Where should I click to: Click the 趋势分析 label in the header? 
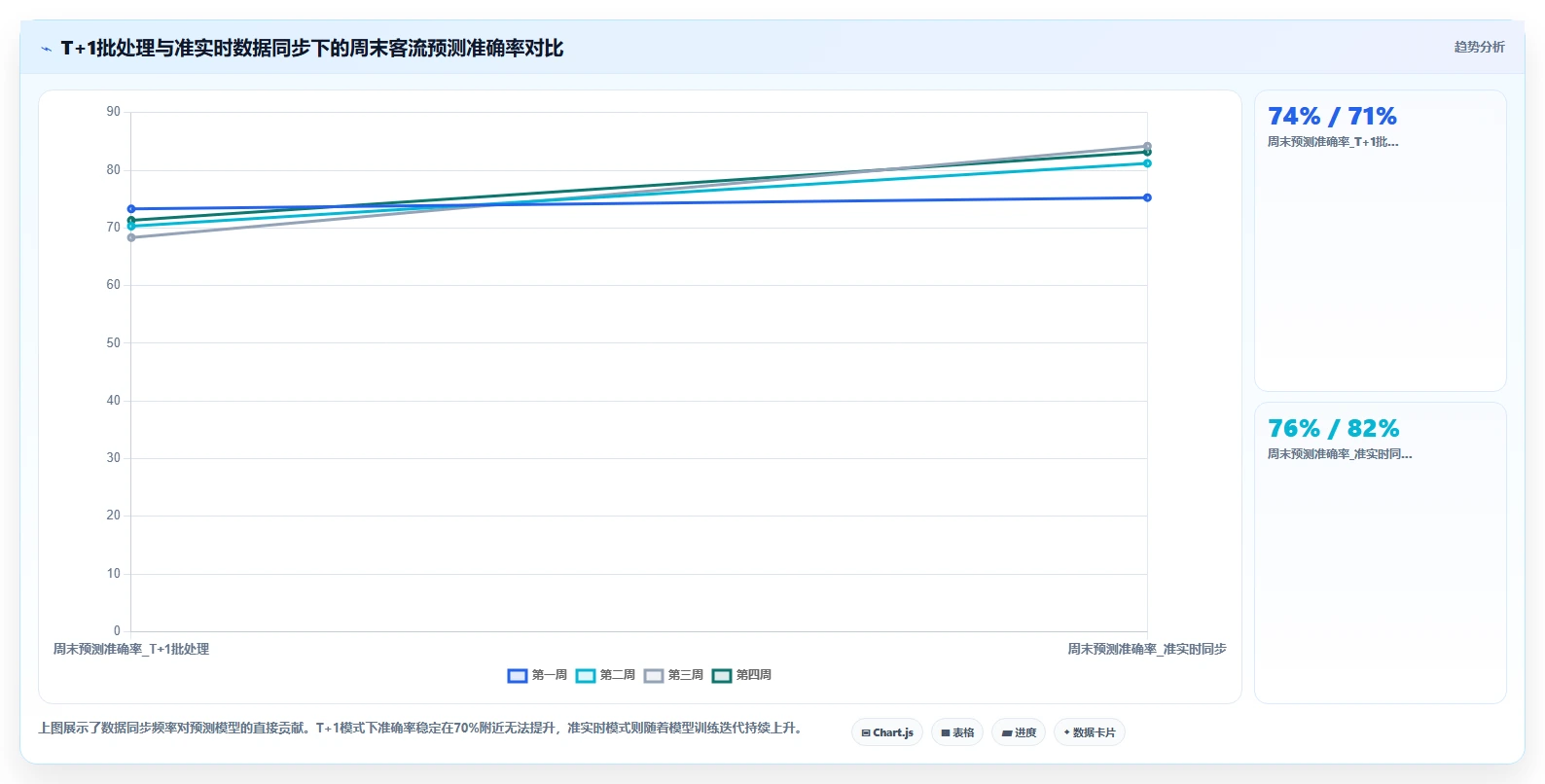(1479, 47)
